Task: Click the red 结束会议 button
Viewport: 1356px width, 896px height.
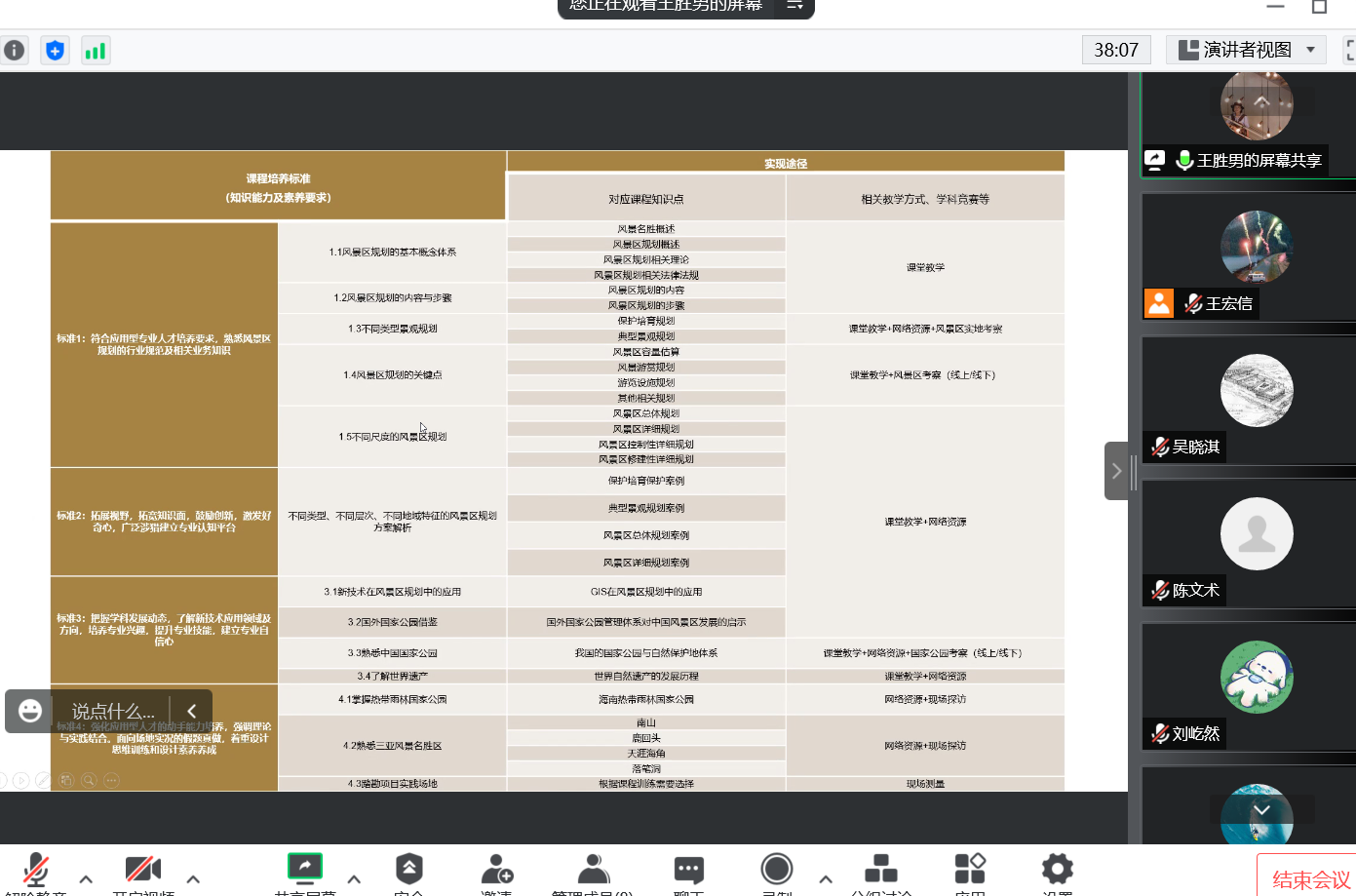Action: point(1310,879)
